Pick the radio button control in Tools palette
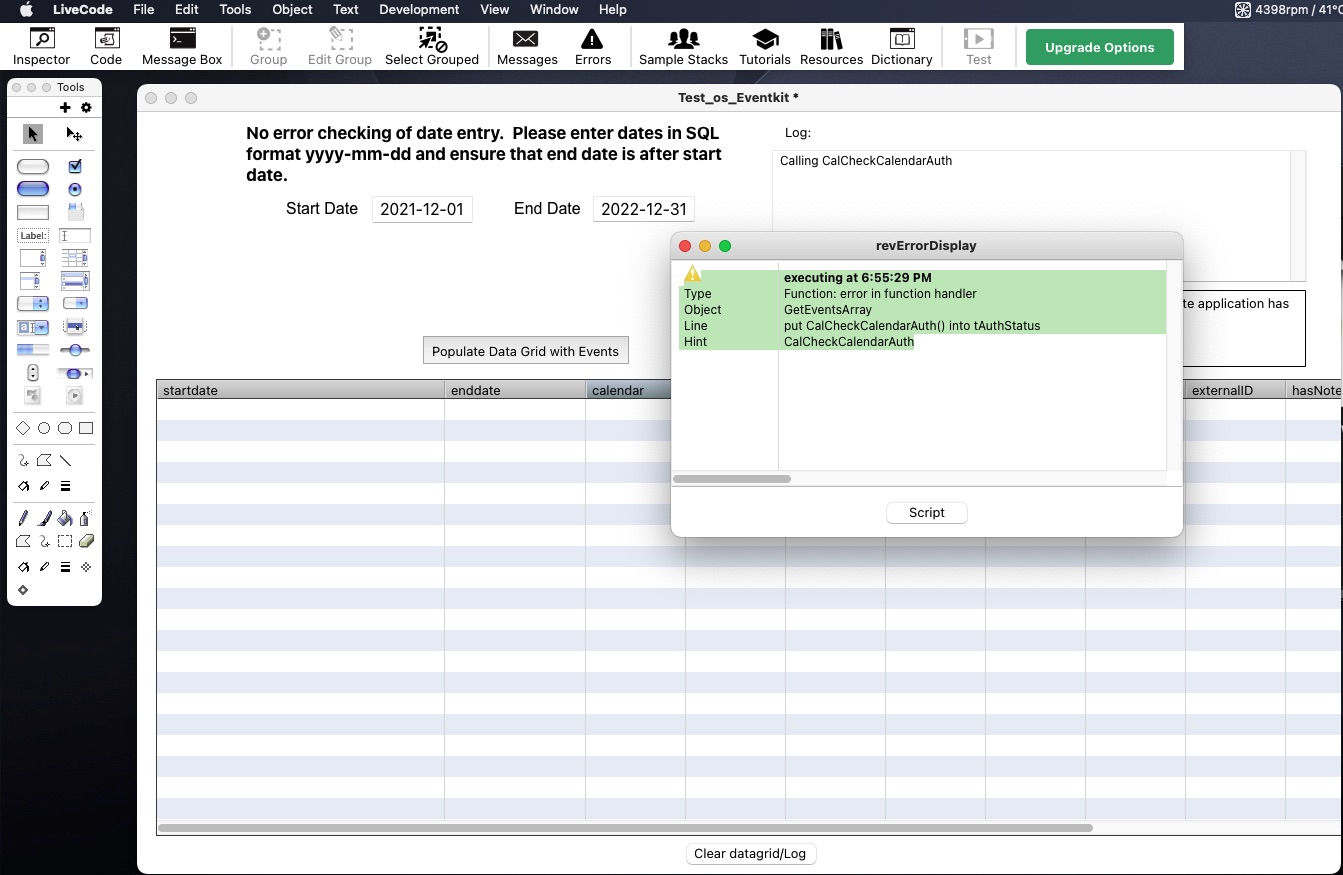 click(x=75, y=189)
